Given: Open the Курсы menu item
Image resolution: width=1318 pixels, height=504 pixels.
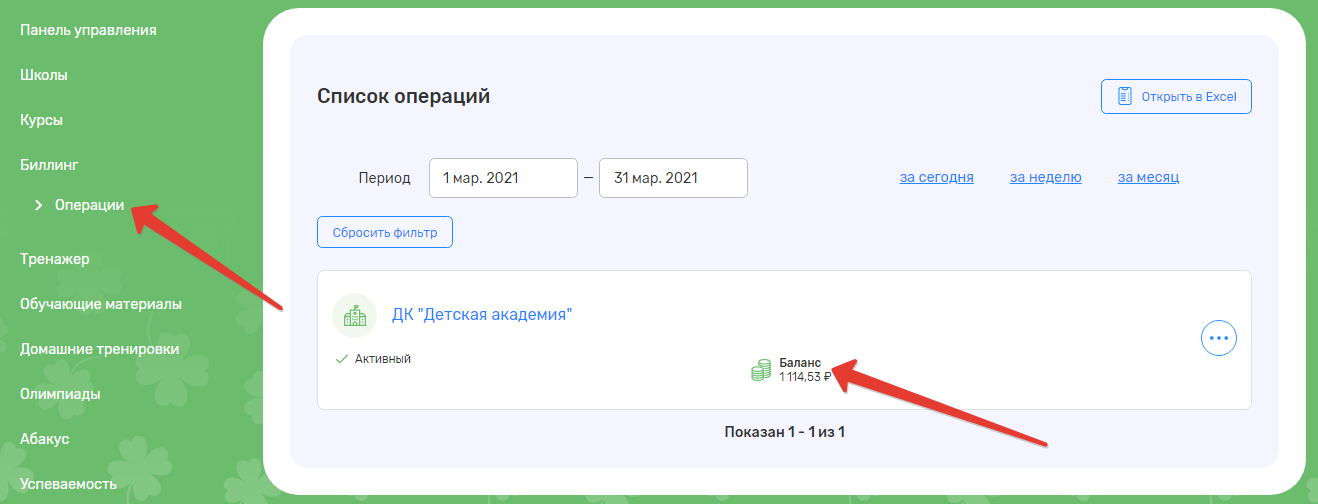Looking at the screenshot, I should tap(42, 120).
